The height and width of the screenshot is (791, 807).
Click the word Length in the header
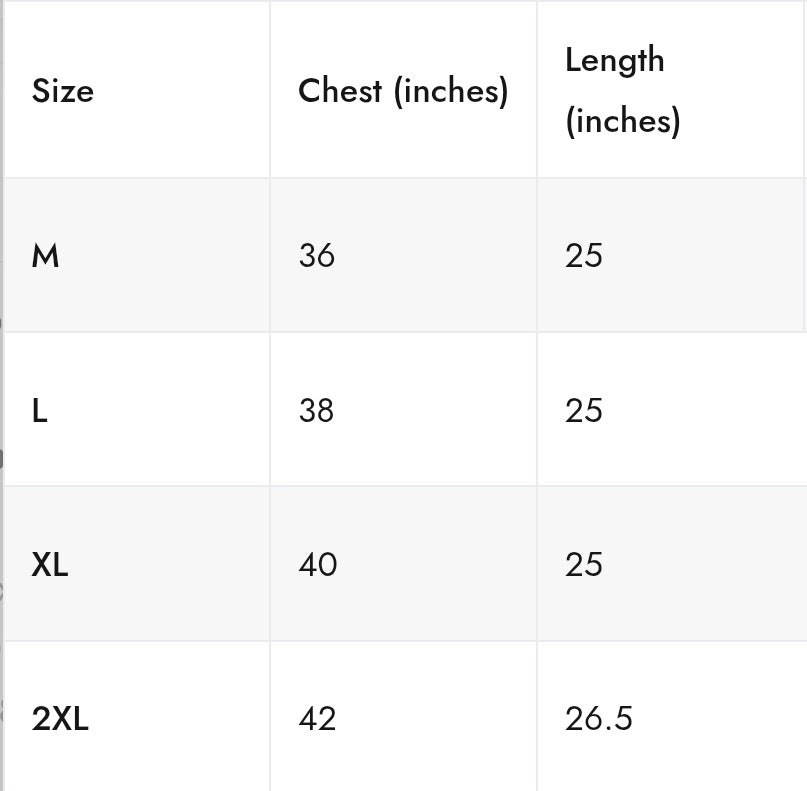614,60
